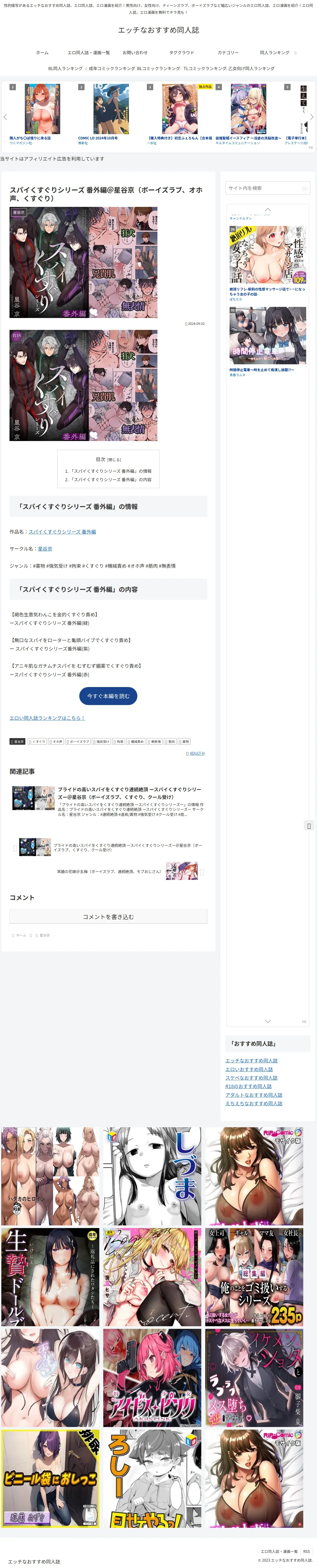
Task: Open the しづま grid thumbnail
Action: tap(152, 1176)
